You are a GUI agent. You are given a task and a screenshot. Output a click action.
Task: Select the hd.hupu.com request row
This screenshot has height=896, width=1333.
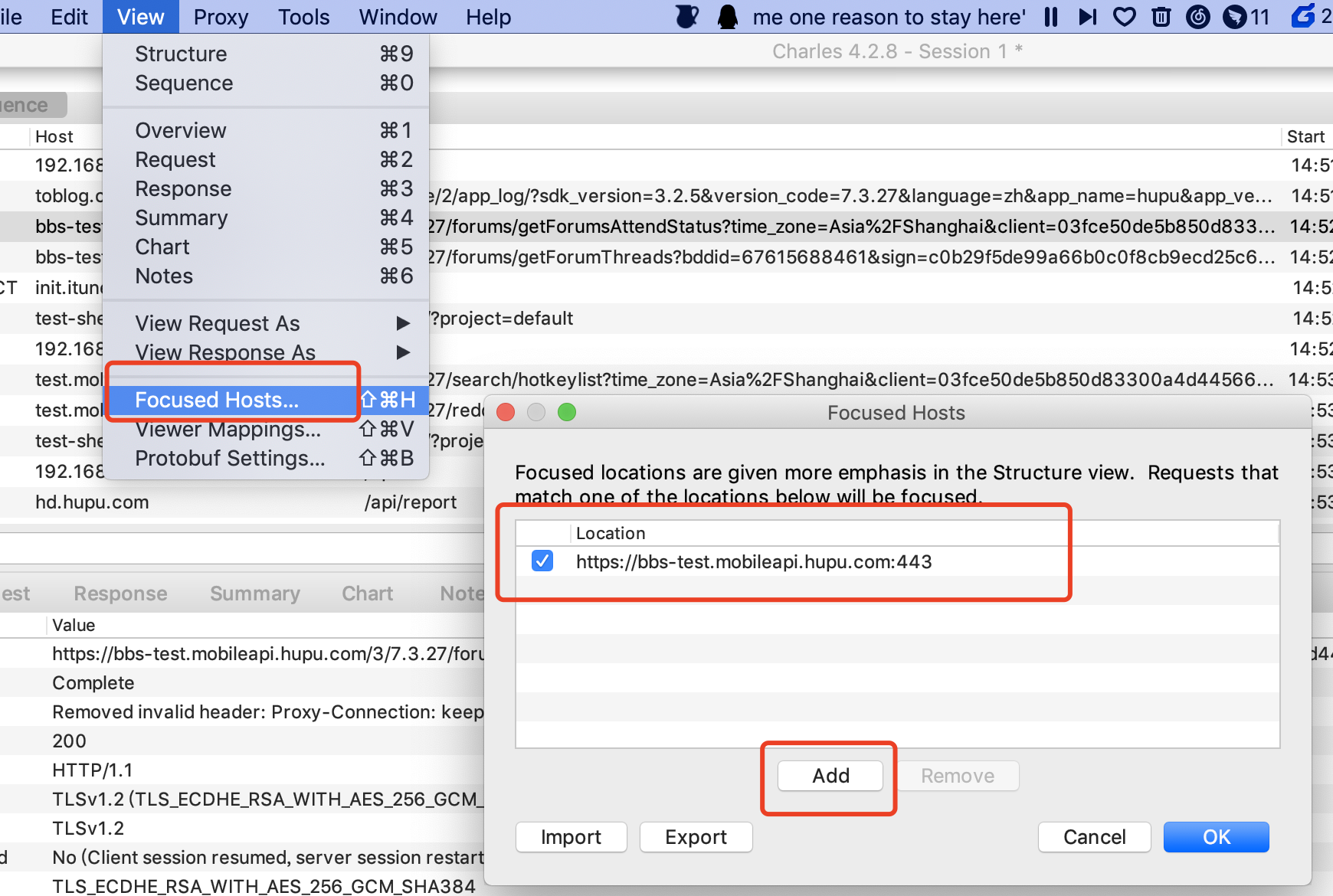tap(92, 502)
